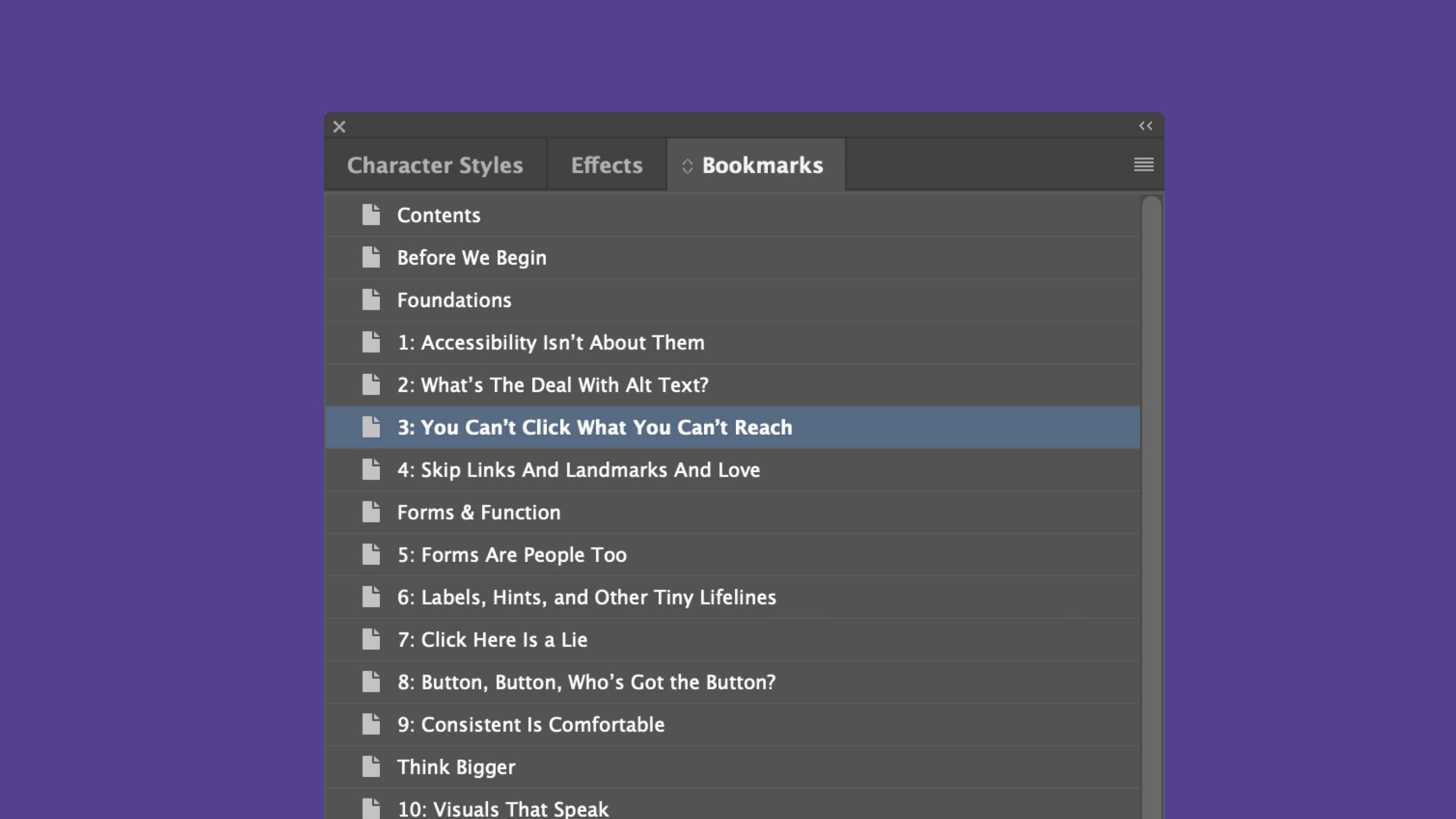
Task: Switch to the Character Styles tab
Action: (x=435, y=165)
